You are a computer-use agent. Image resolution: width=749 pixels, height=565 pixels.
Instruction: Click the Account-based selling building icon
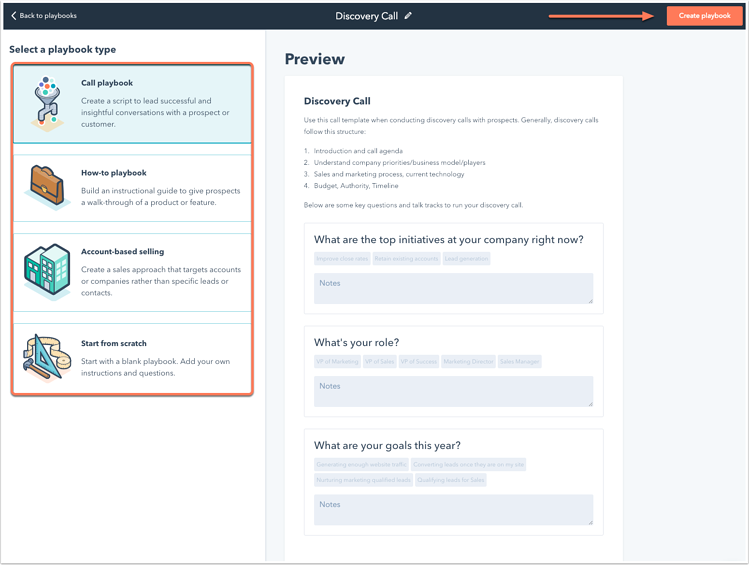click(45, 269)
